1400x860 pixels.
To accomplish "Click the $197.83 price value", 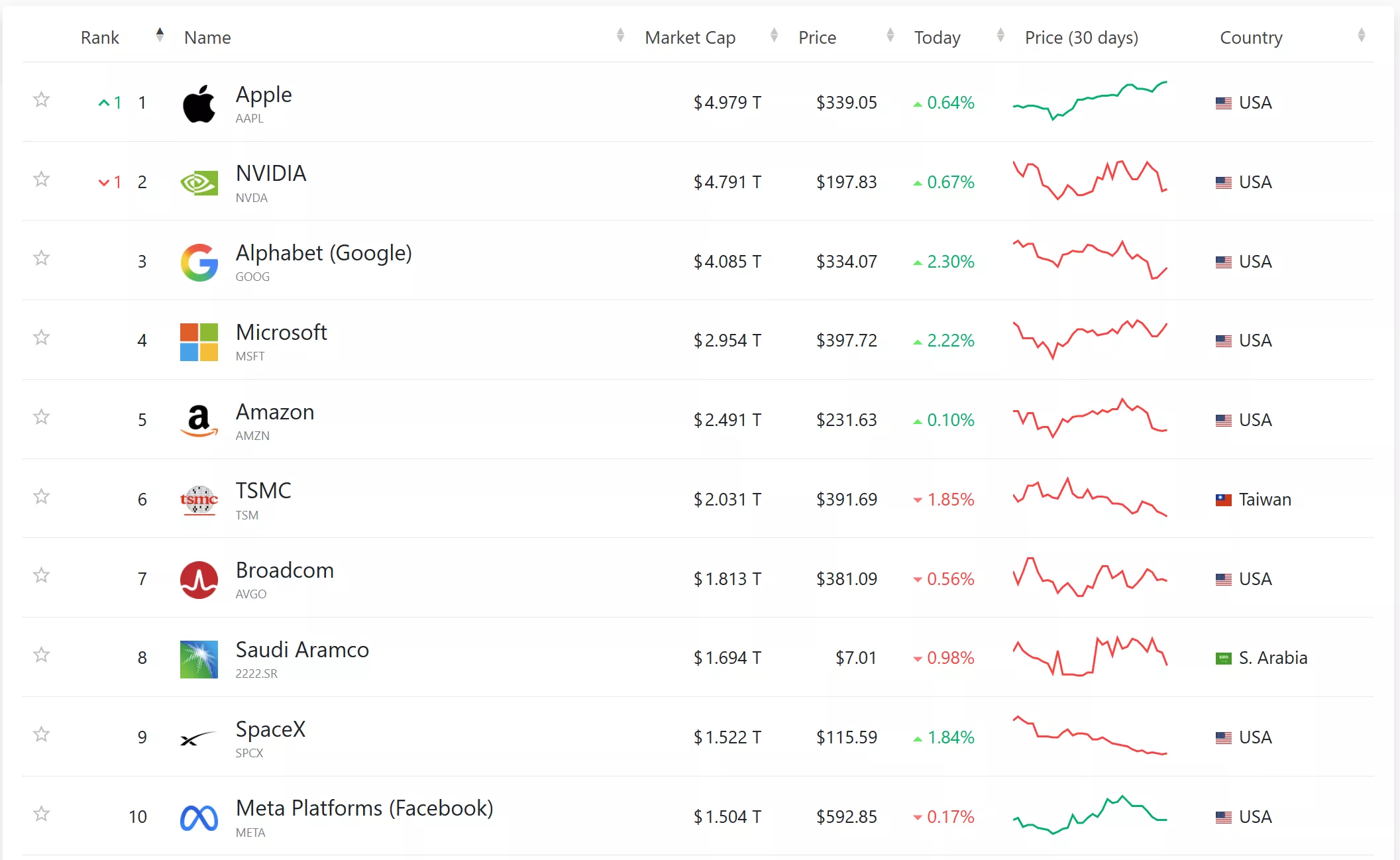I will click(x=847, y=182).
